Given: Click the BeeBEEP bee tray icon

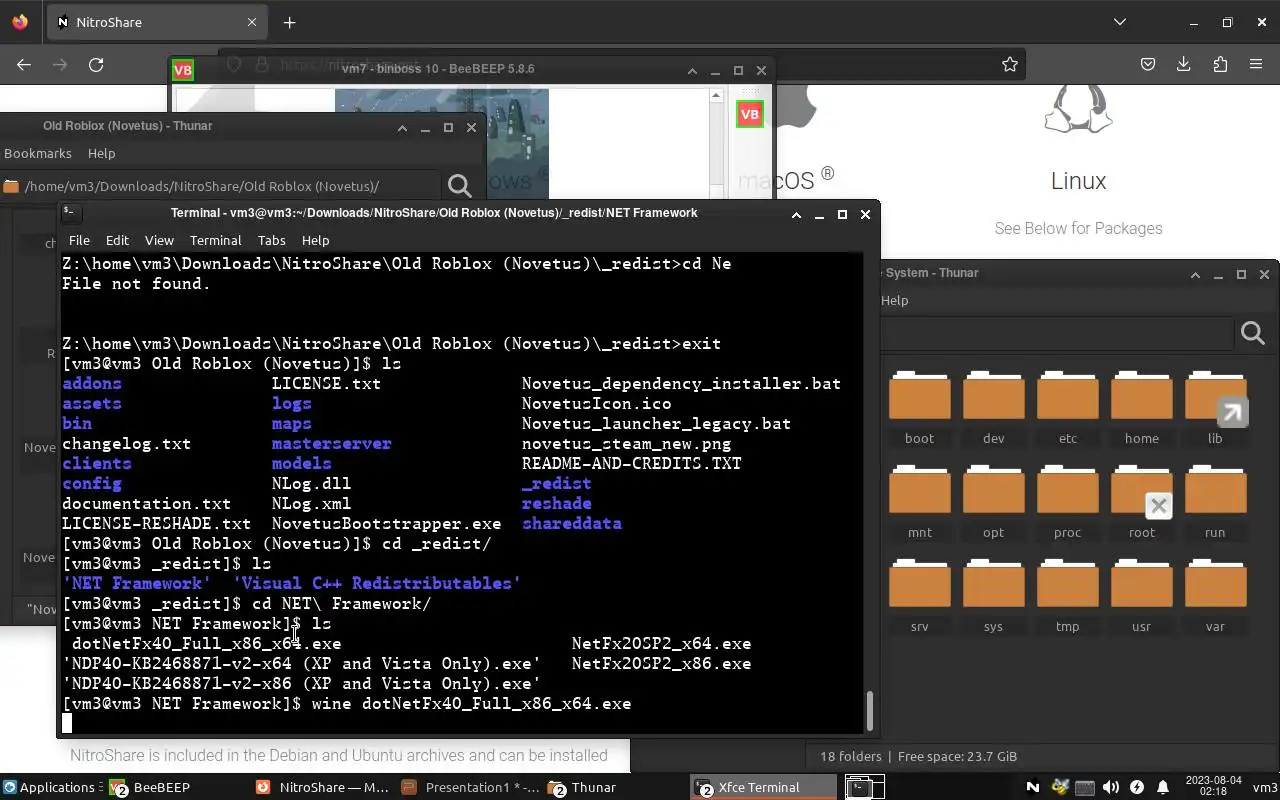Looking at the screenshot, I should (1060, 787).
